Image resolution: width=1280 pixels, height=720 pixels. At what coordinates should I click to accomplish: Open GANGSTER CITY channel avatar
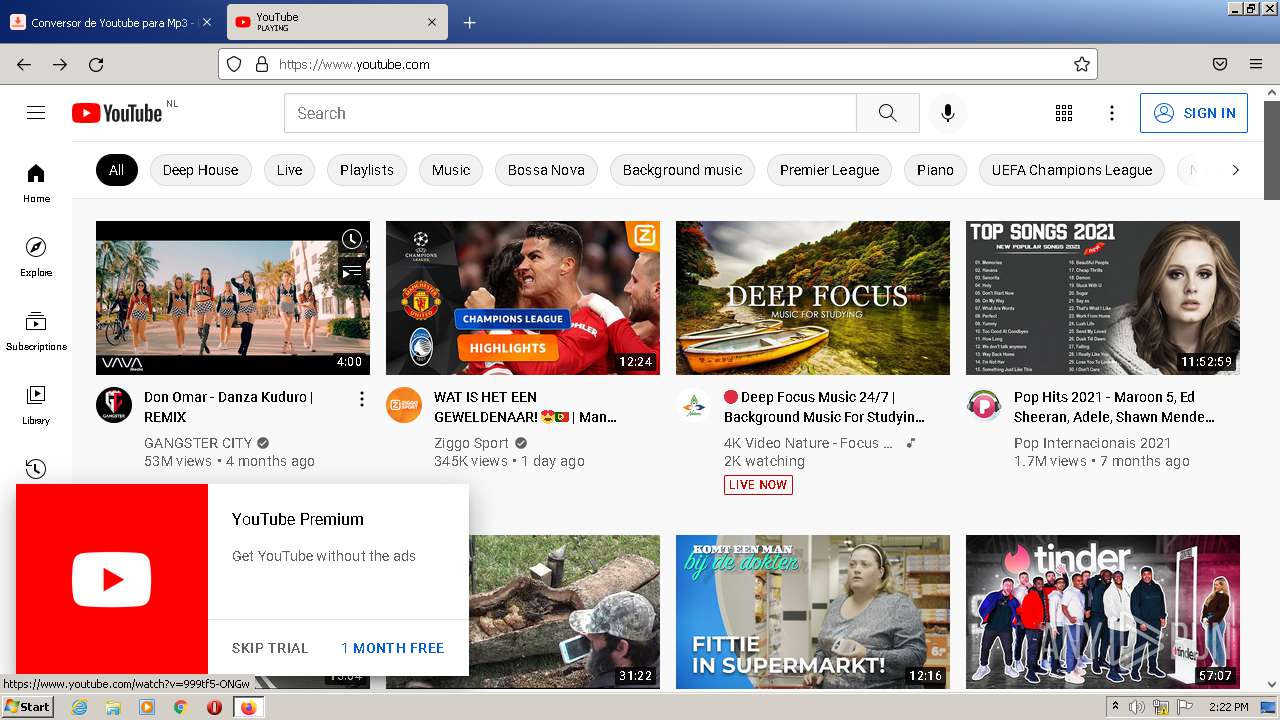[x=114, y=405]
